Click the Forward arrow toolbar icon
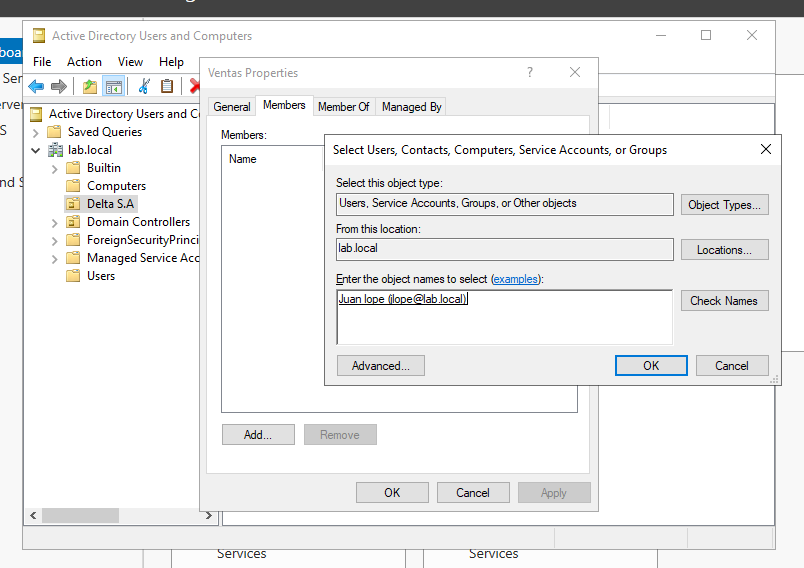804x568 pixels. tap(59, 86)
